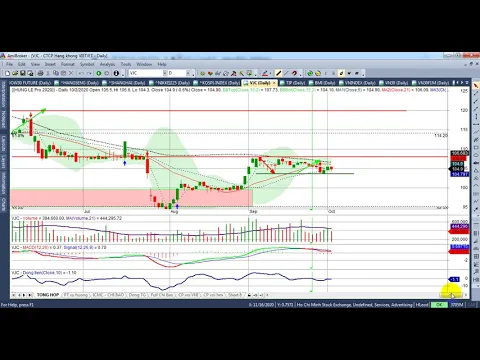Click the red heart favorites icon

(210, 73)
